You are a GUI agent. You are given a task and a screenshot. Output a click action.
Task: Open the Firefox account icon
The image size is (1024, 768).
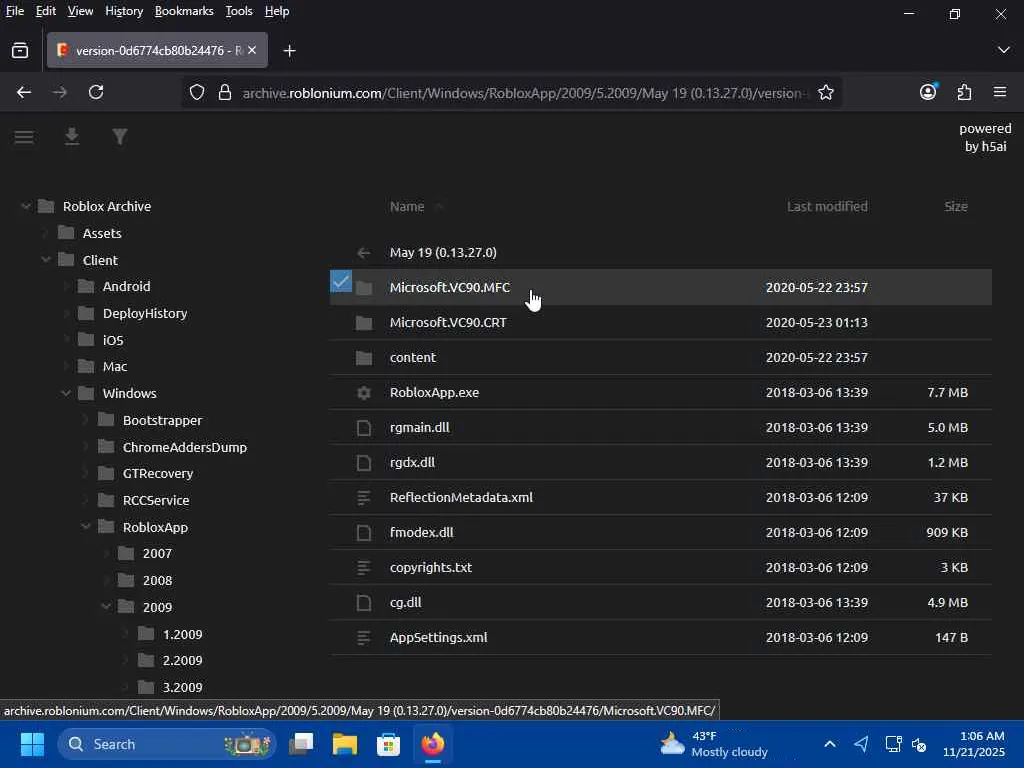[928, 92]
